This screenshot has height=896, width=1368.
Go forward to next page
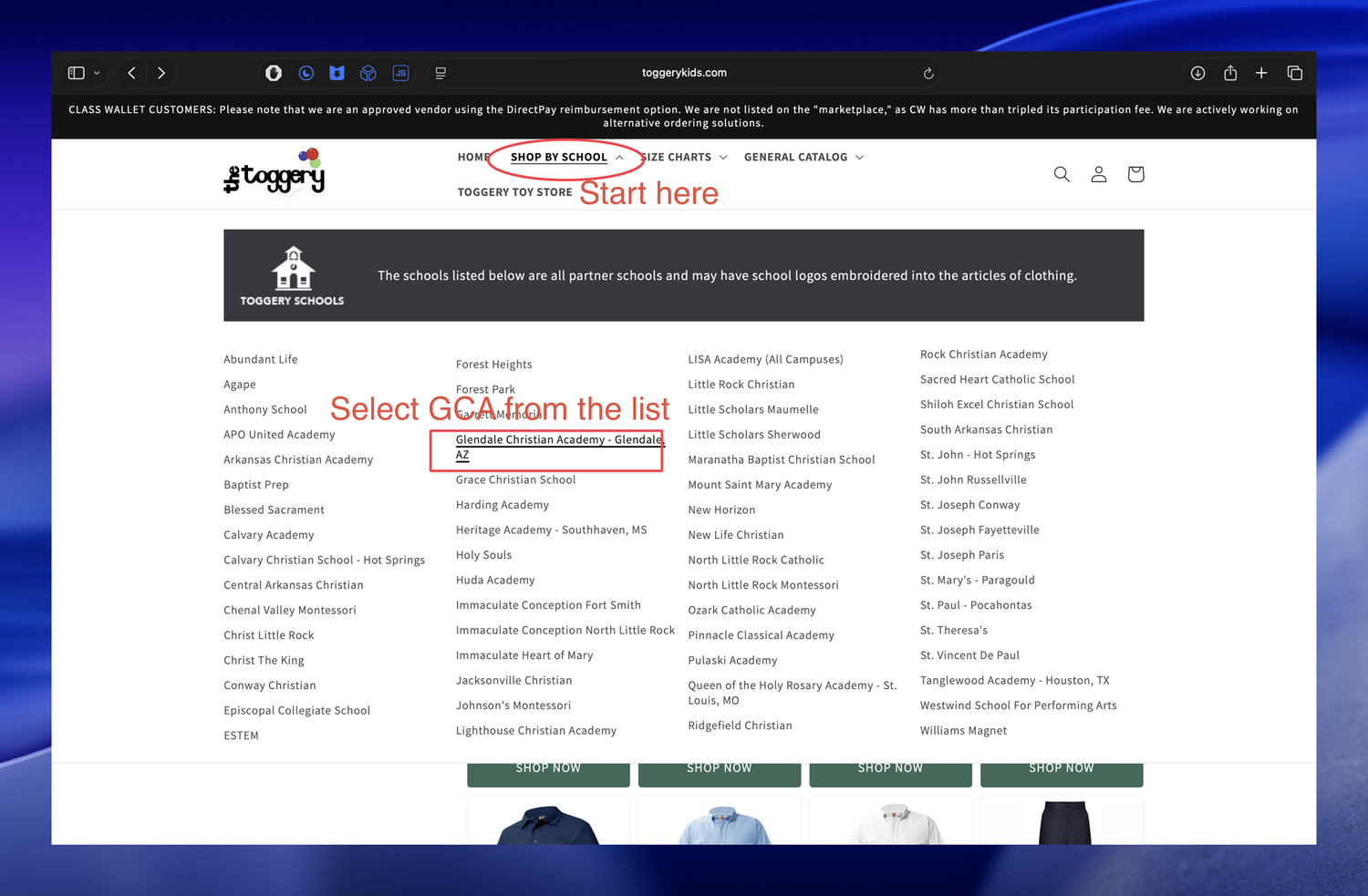[x=161, y=73]
